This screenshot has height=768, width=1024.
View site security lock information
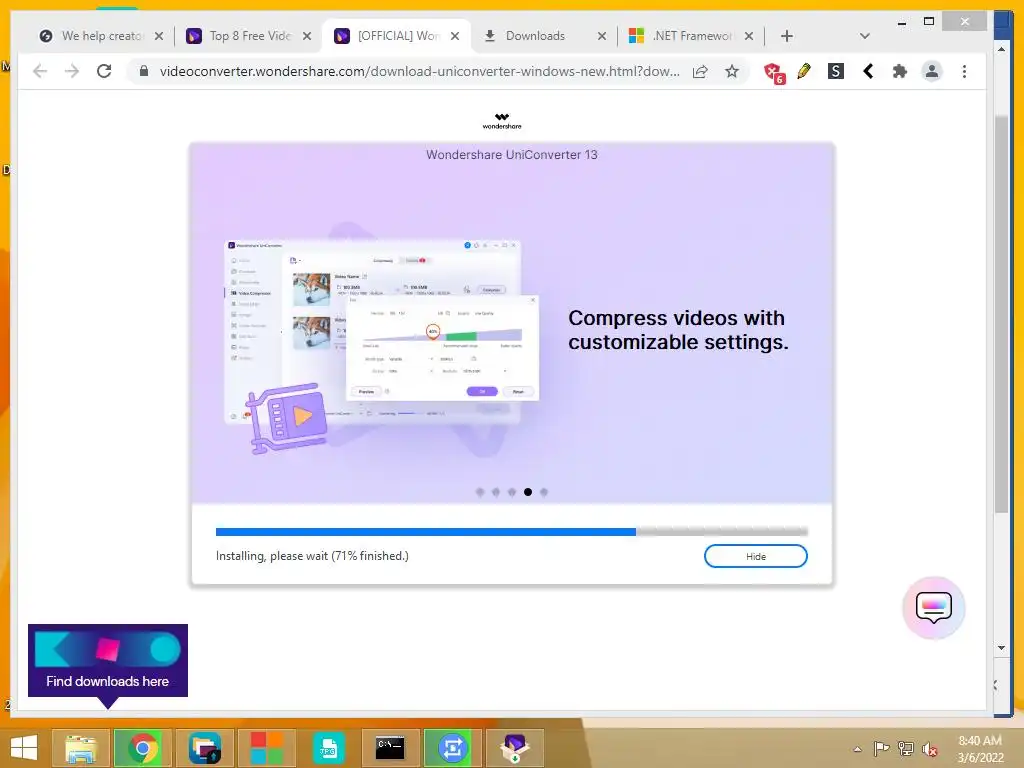pyautogui.click(x=144, y=71)
